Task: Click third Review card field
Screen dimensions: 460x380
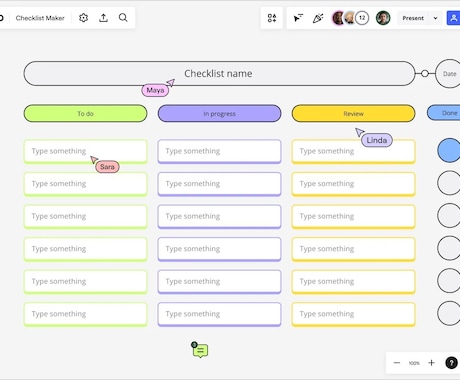Action: point(353,216)
